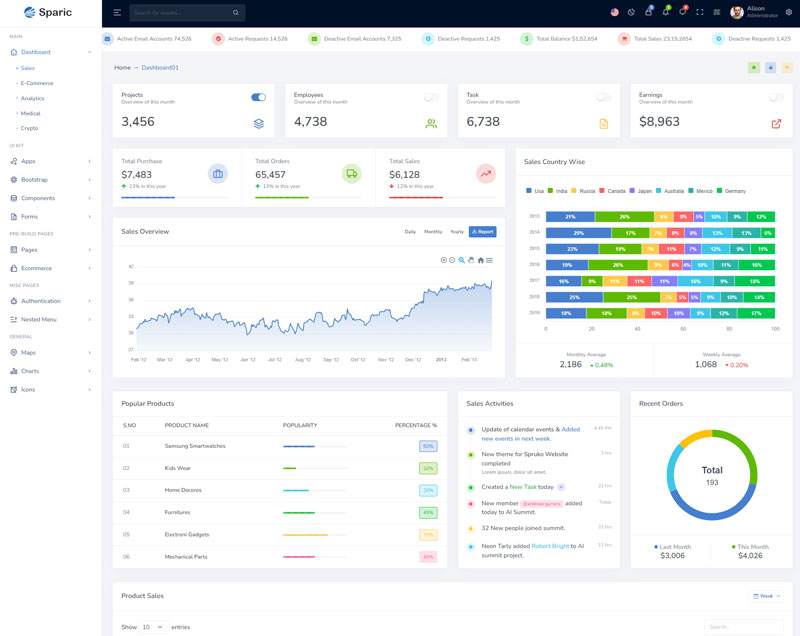The width and height of the screenshot is (800, 636).
Task: Click the top search input field
Action: click(x=180, y=13)
